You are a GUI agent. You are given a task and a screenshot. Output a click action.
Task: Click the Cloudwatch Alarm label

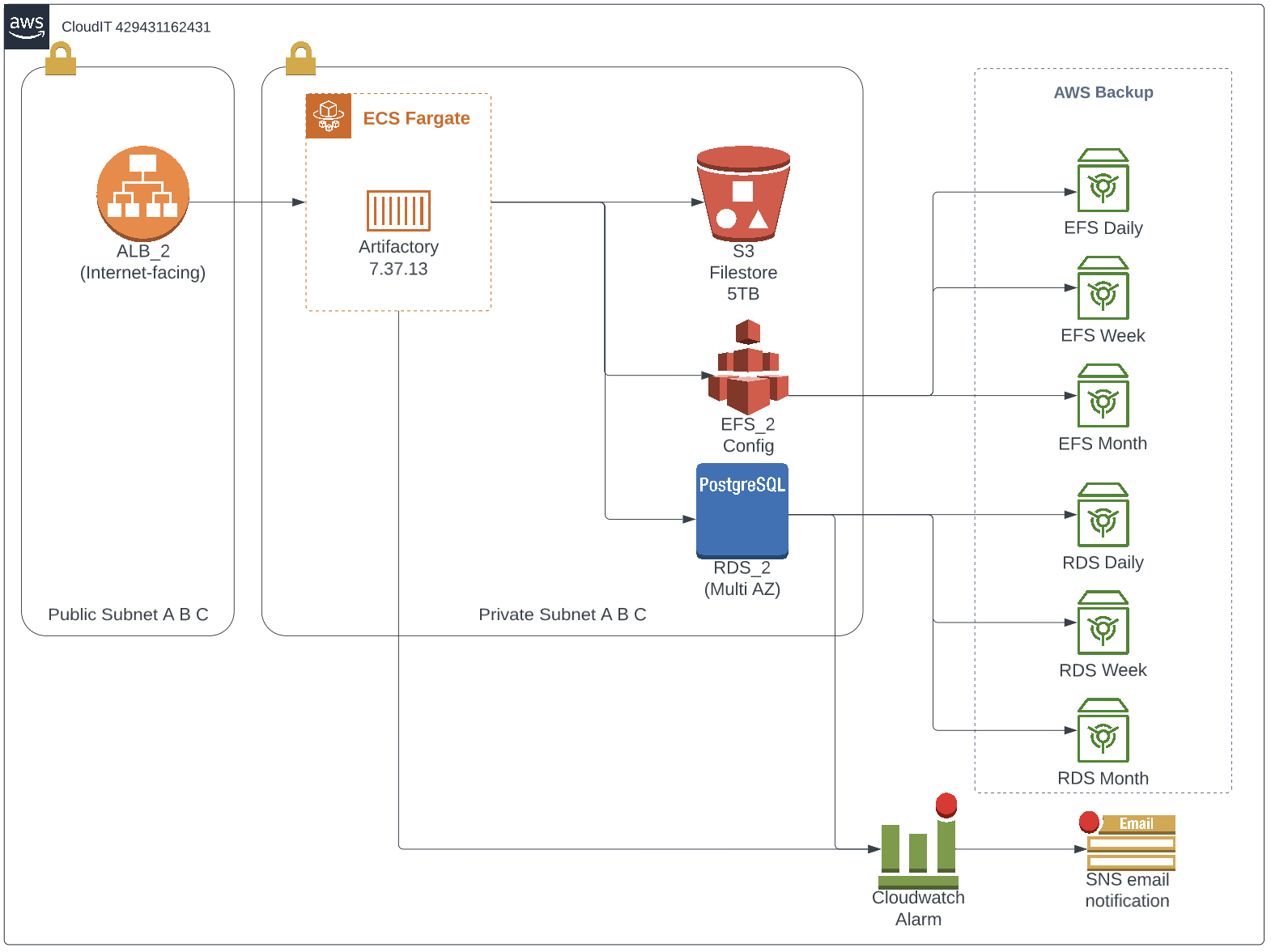click(918, 908)
